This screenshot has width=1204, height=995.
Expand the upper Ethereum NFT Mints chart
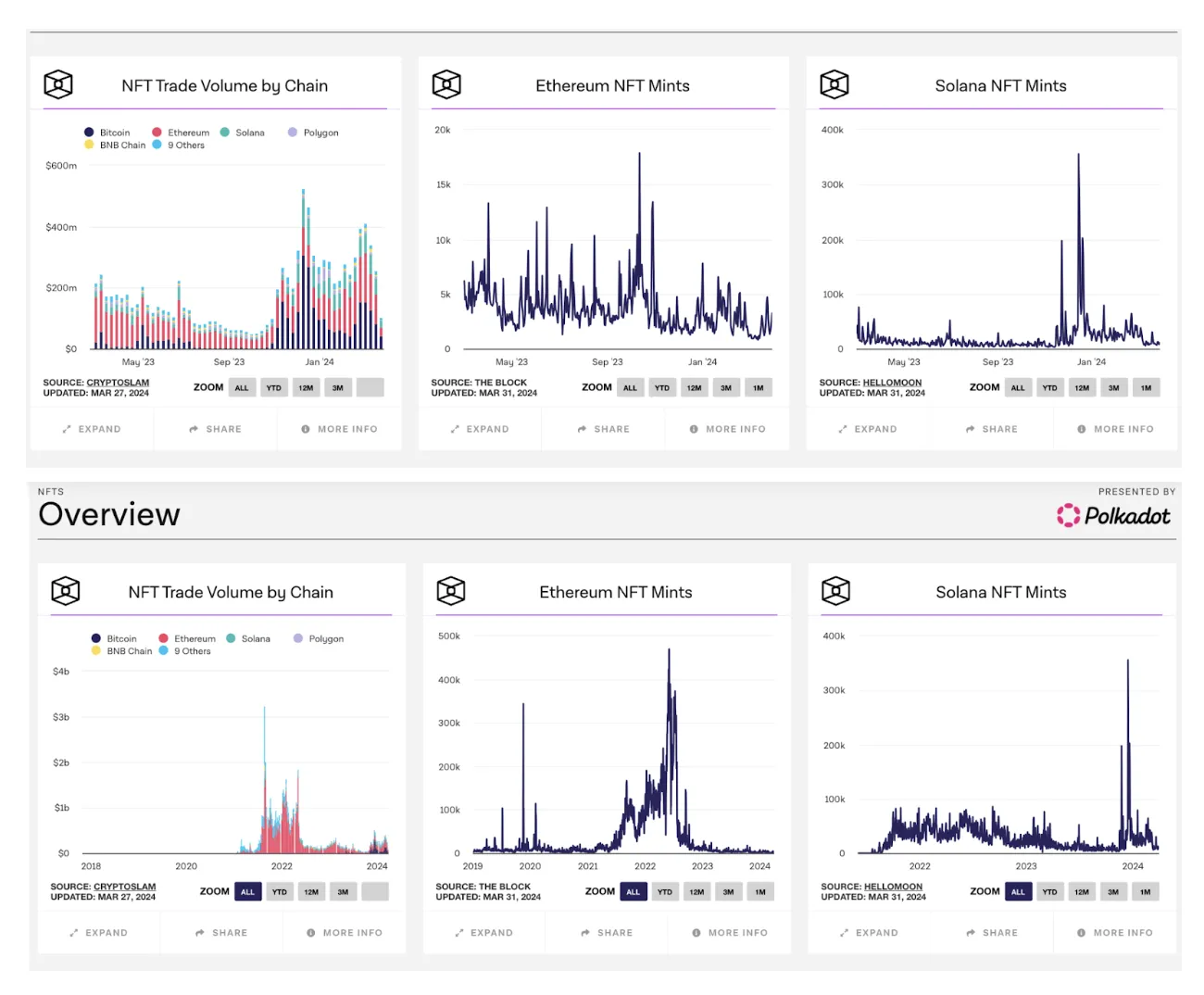tap(480, 429)
